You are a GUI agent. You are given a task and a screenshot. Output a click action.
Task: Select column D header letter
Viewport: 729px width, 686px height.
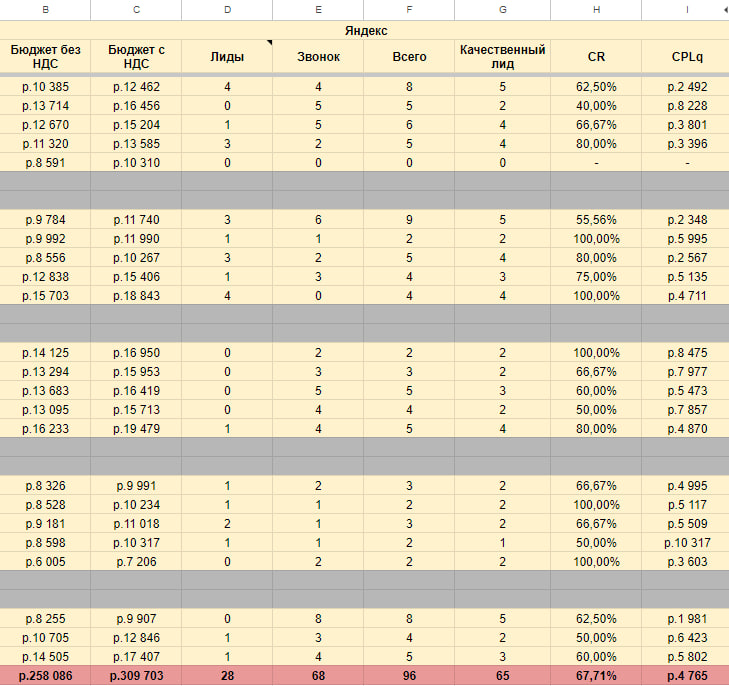(227, 10)
